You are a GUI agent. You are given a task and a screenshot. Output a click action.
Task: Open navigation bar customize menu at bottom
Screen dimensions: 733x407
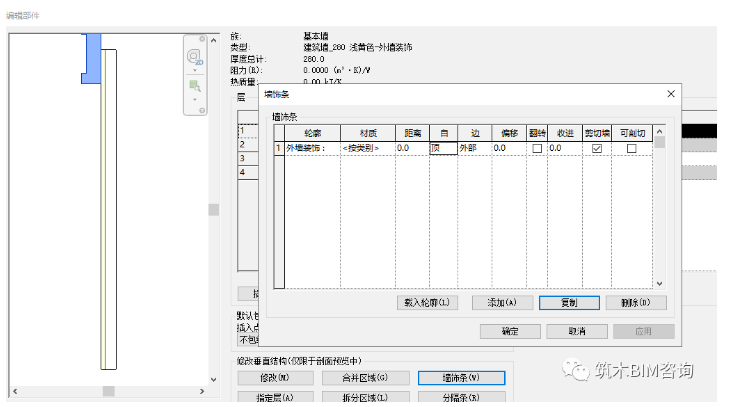202,110
